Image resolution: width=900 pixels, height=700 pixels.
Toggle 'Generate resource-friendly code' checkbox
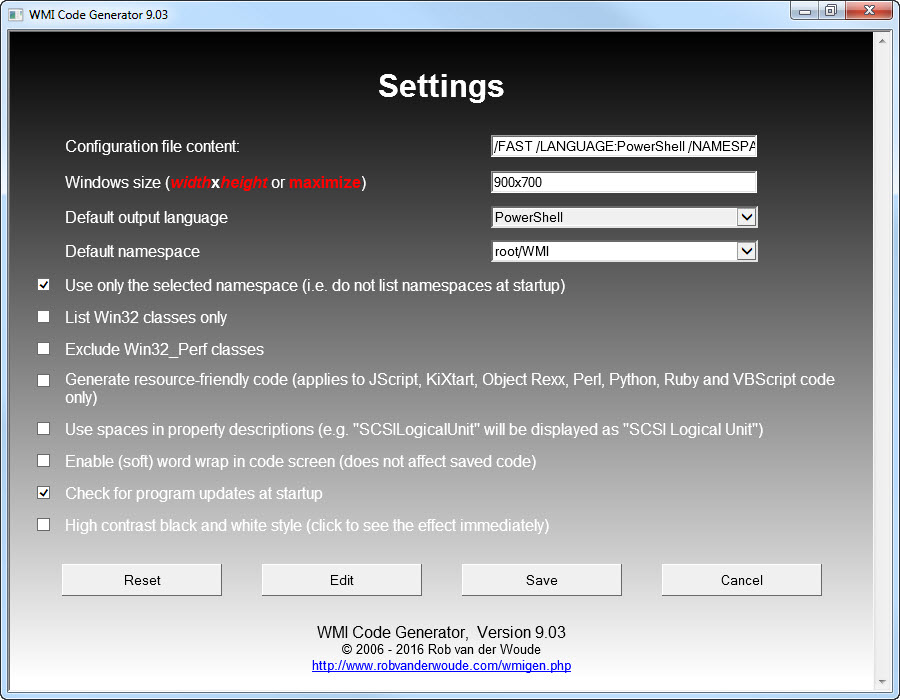(44, 380)
